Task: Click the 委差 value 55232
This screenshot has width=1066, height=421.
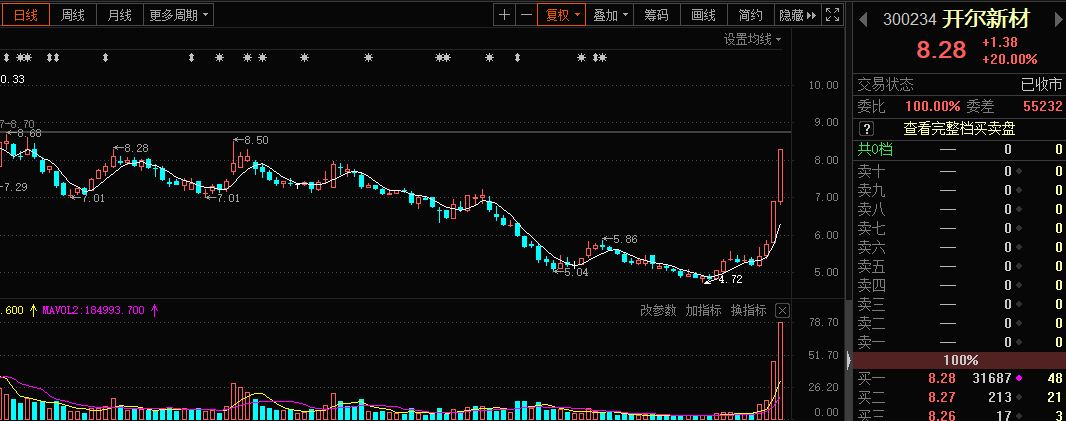Action: pyautogui.click(x=1042, y=106)
